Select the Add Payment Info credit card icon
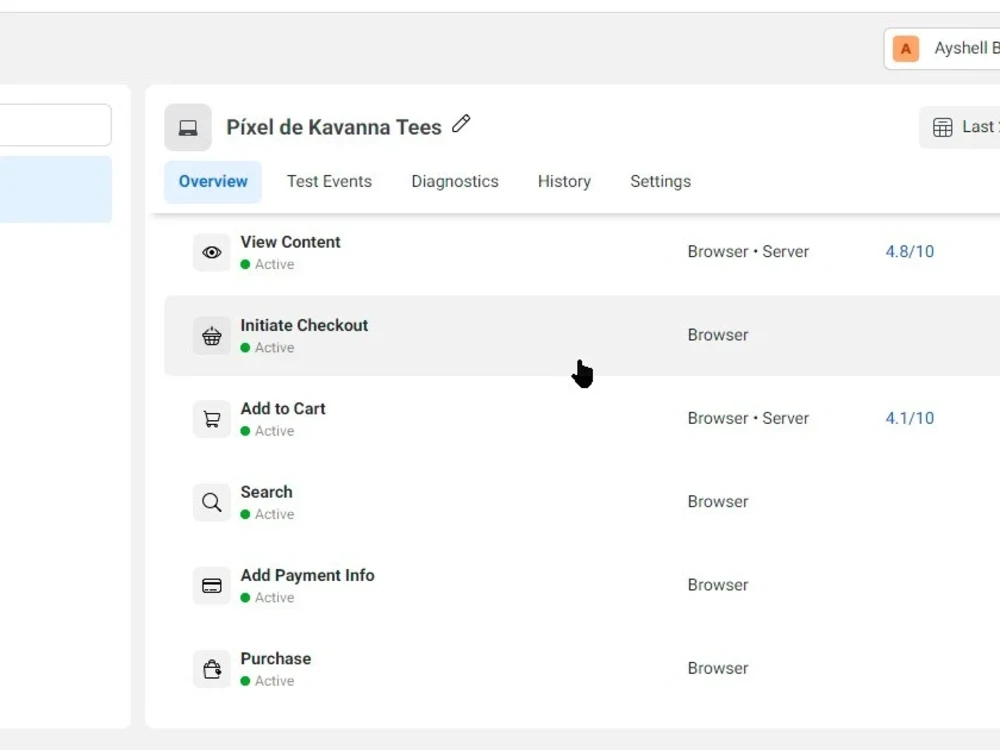This screenshot has height=750, width=1000. click(x=211, y=585)
